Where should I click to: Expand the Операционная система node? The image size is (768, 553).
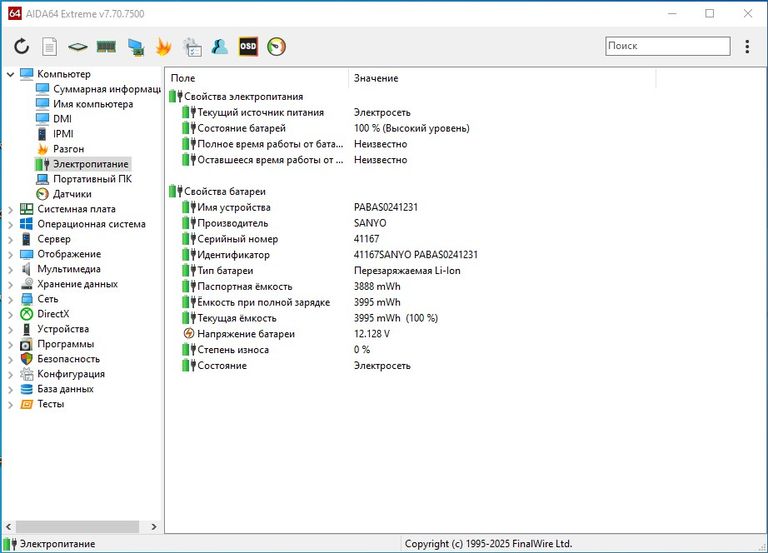tap(10, 225)
